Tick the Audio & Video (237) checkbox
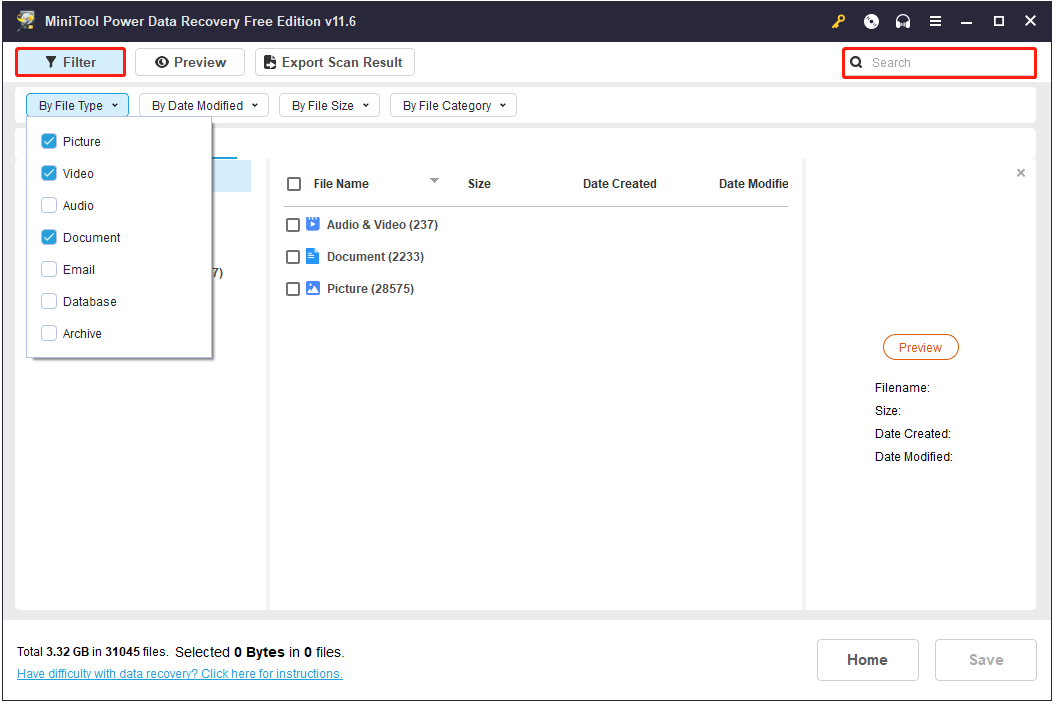Screen dimensions: 1055x704 (293, 225)
